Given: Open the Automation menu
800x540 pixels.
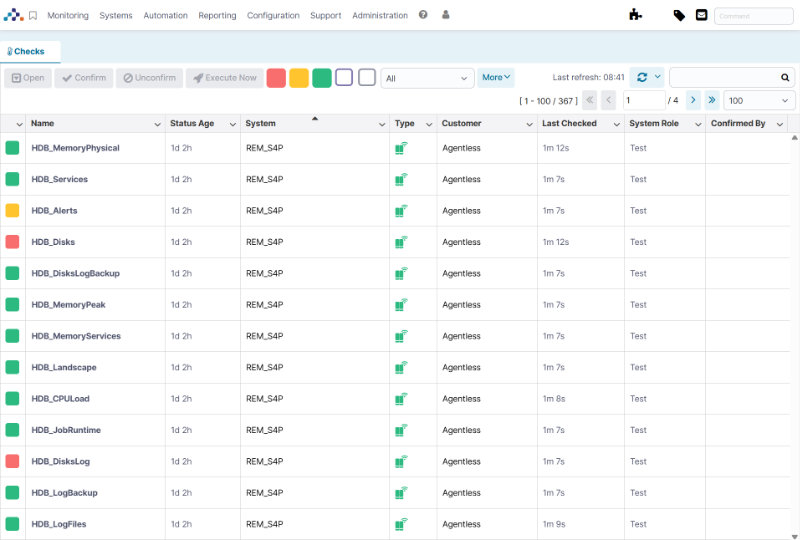Looking at the screenshot, I should click(x=165, y=15).
